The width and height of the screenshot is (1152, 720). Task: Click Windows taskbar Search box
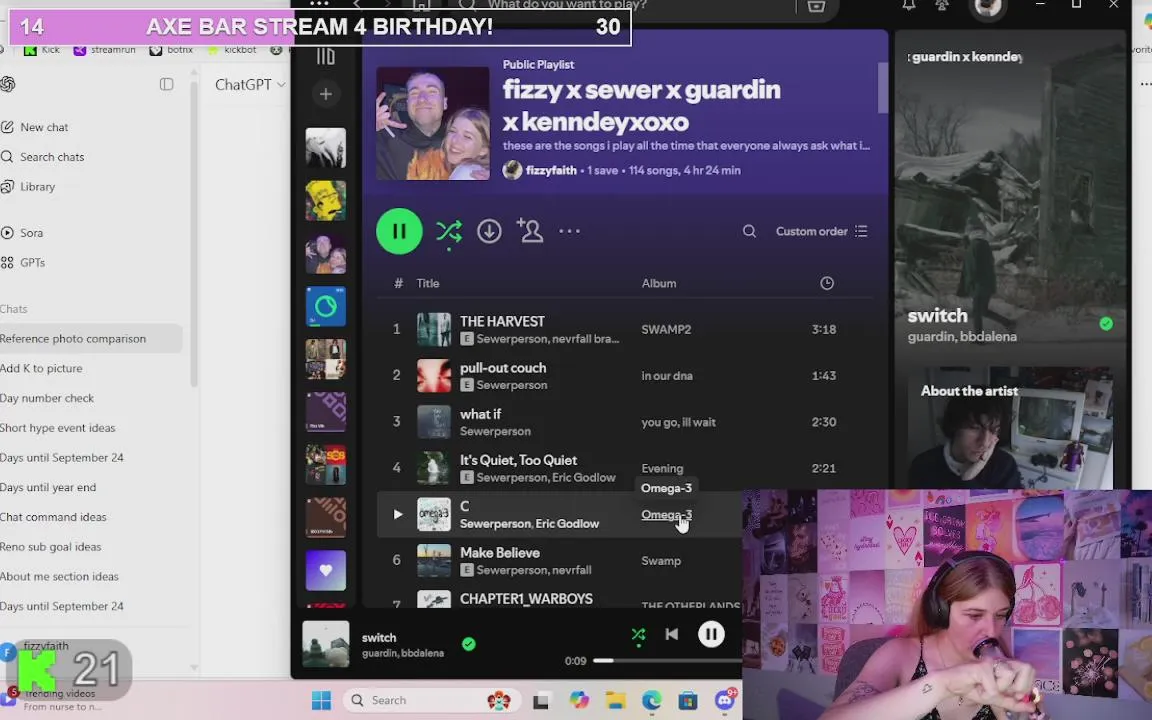click(x=432, y=700)
